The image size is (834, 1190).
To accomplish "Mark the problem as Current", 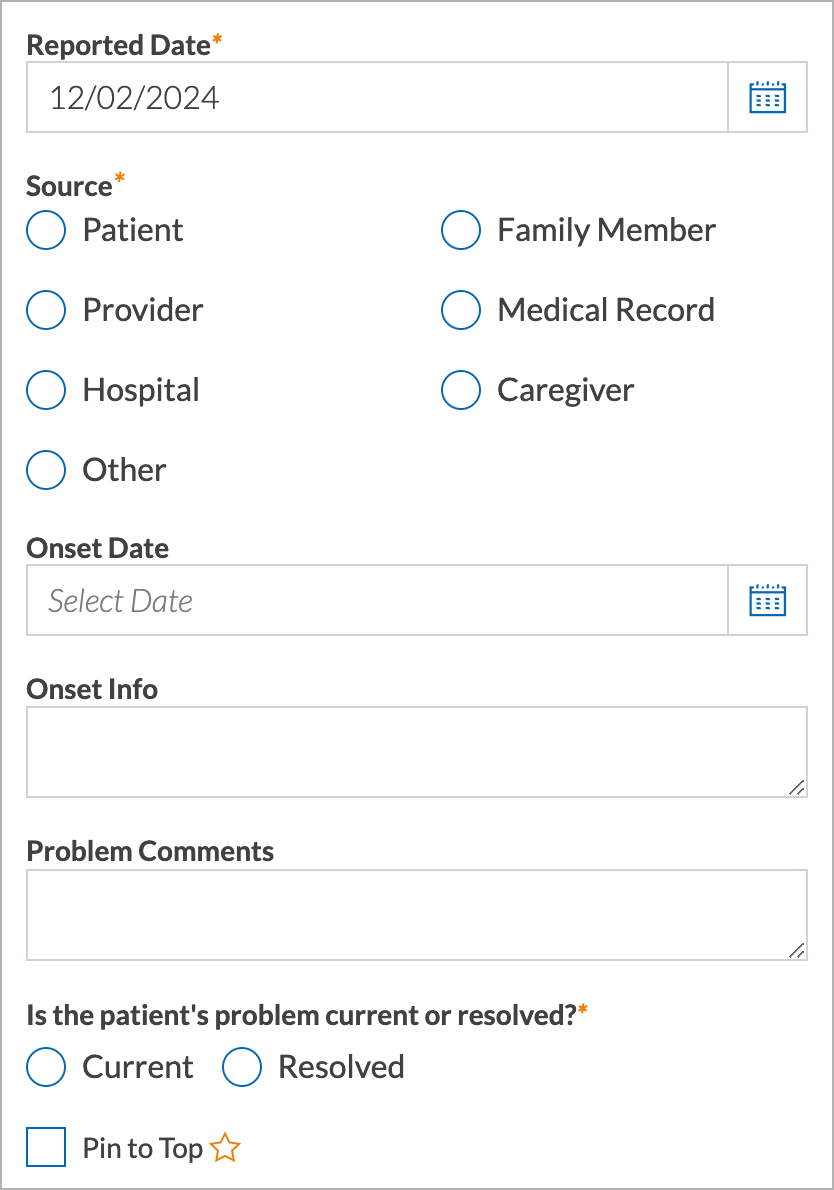I will click(46, 1066).
